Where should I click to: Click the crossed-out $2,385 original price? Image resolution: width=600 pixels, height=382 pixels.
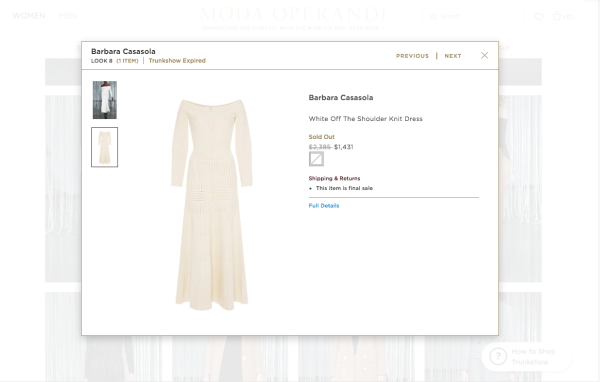[x=320, y=147]
